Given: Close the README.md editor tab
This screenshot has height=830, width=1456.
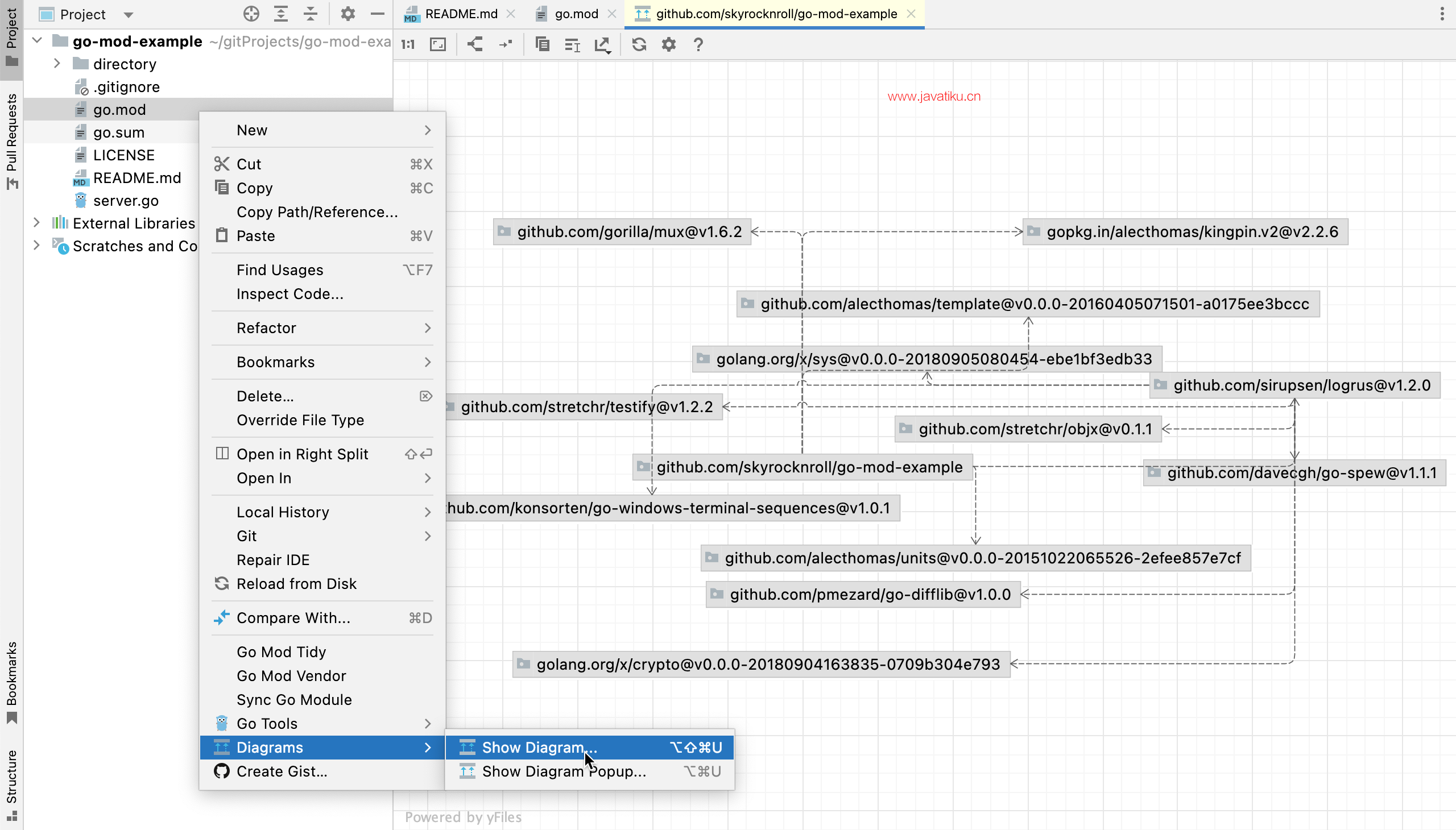Looking at the screenshot, I should (511, 14).
